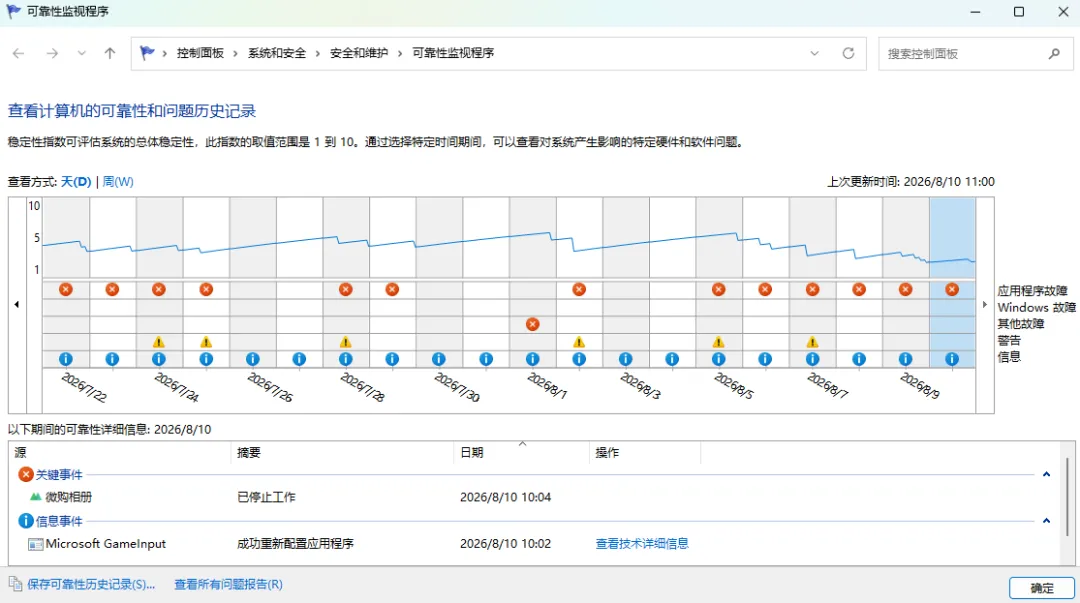Click the warning triangle for 2026/8/7
Image resolution: width=1080 pixels, height=603 pixels.
point(813,342)
